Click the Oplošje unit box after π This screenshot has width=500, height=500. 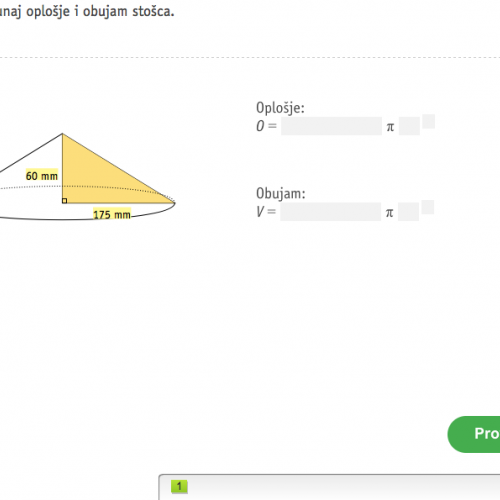pos(409,126)
